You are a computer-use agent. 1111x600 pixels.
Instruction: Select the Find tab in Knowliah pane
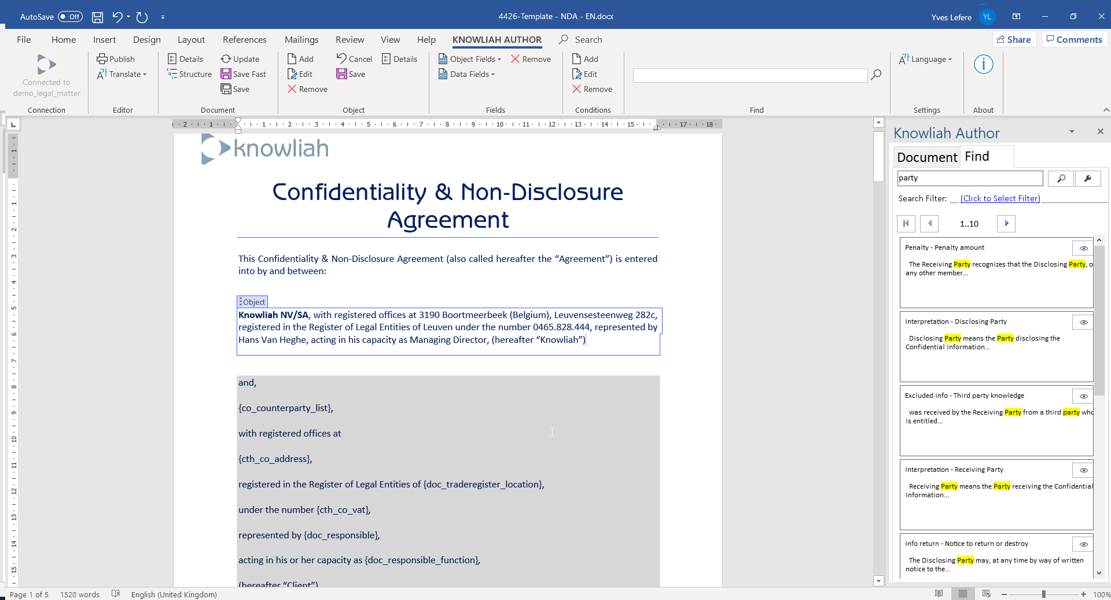[x=977, y=157]
